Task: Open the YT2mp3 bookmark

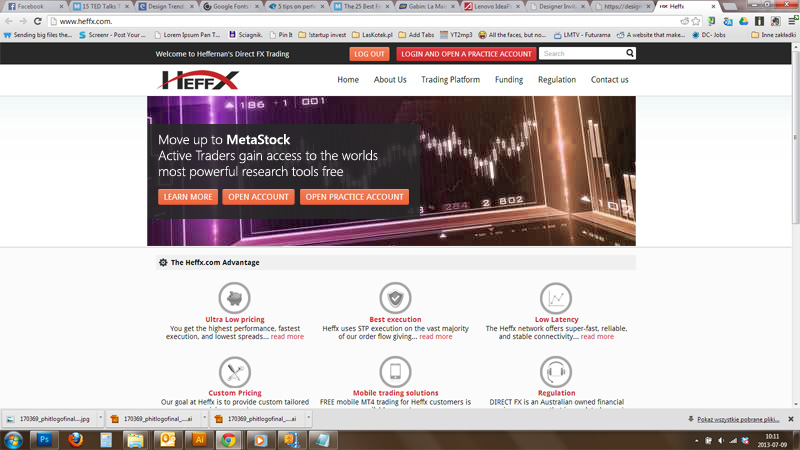Action: coord(456,35)
